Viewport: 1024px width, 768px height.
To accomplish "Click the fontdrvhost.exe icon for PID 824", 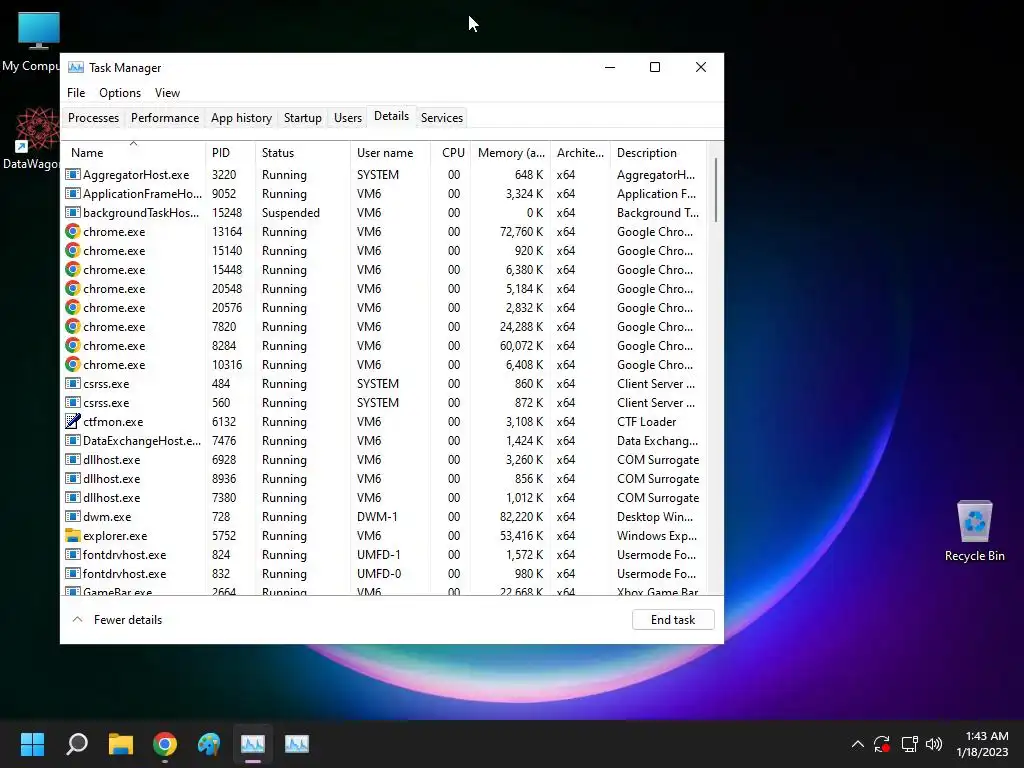I will pyautogui.click(x=72, y=554).
